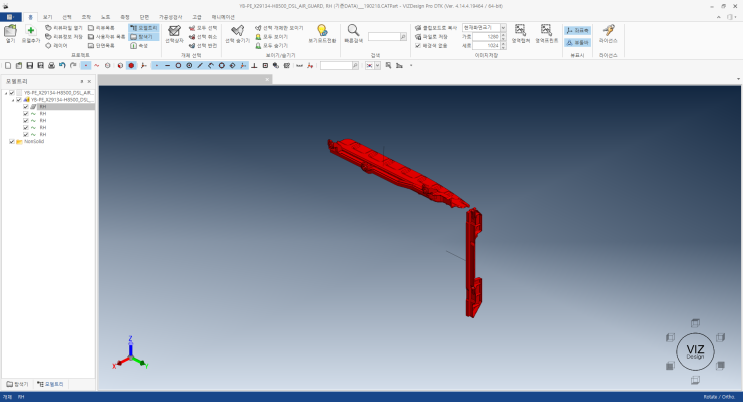Toggle the 탐색기 panel button in ribbon
This screenshot has width=743, height=402.
(x=142, y=37)
